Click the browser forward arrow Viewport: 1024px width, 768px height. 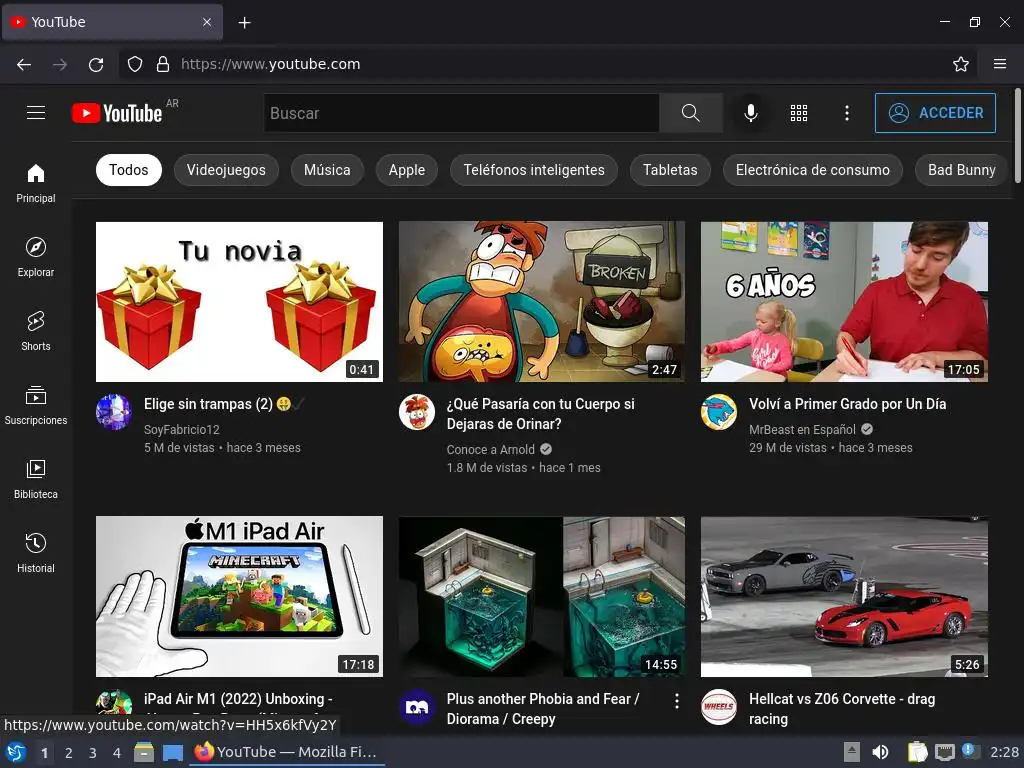[60, 64]
